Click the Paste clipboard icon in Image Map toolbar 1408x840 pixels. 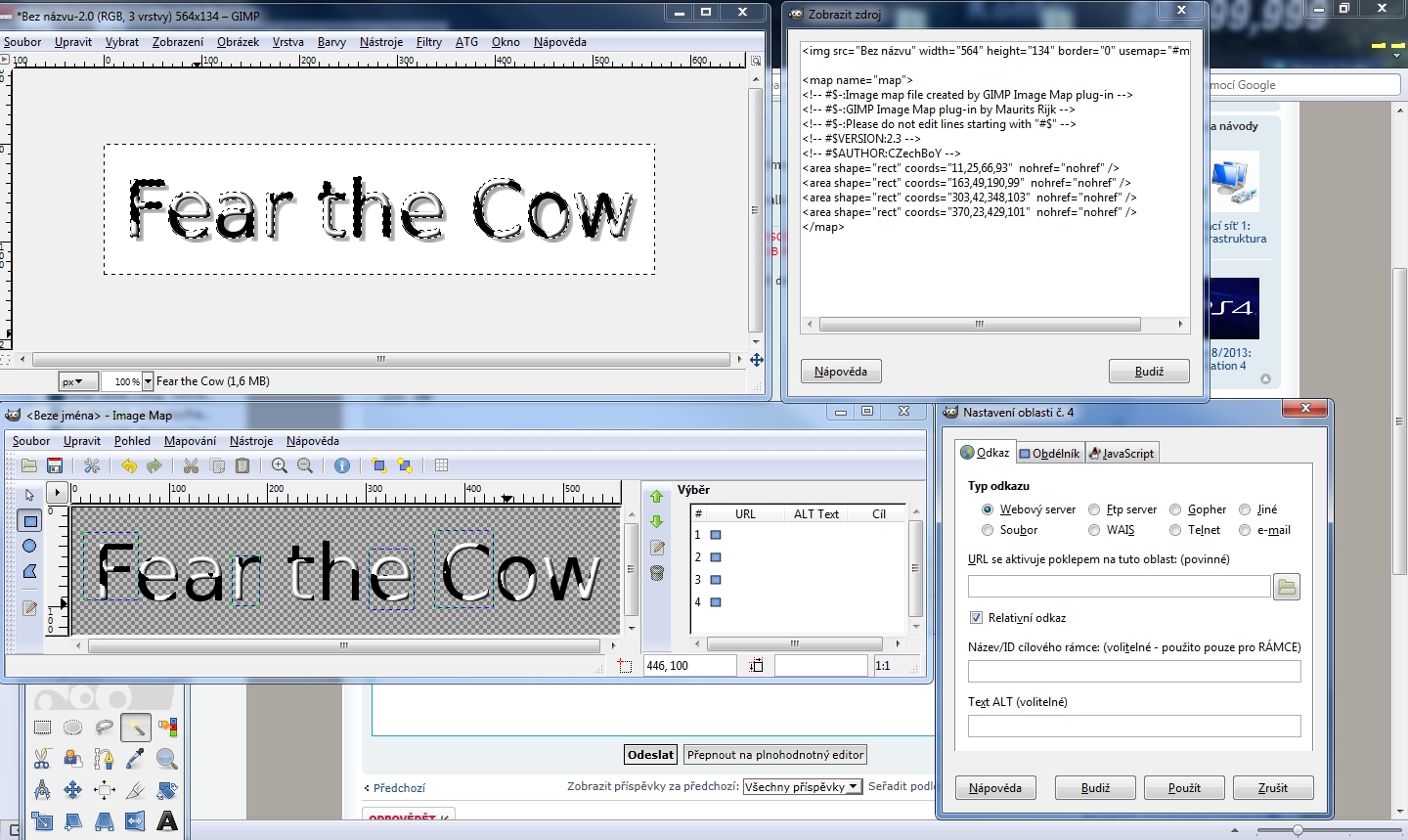click(242, 465)
